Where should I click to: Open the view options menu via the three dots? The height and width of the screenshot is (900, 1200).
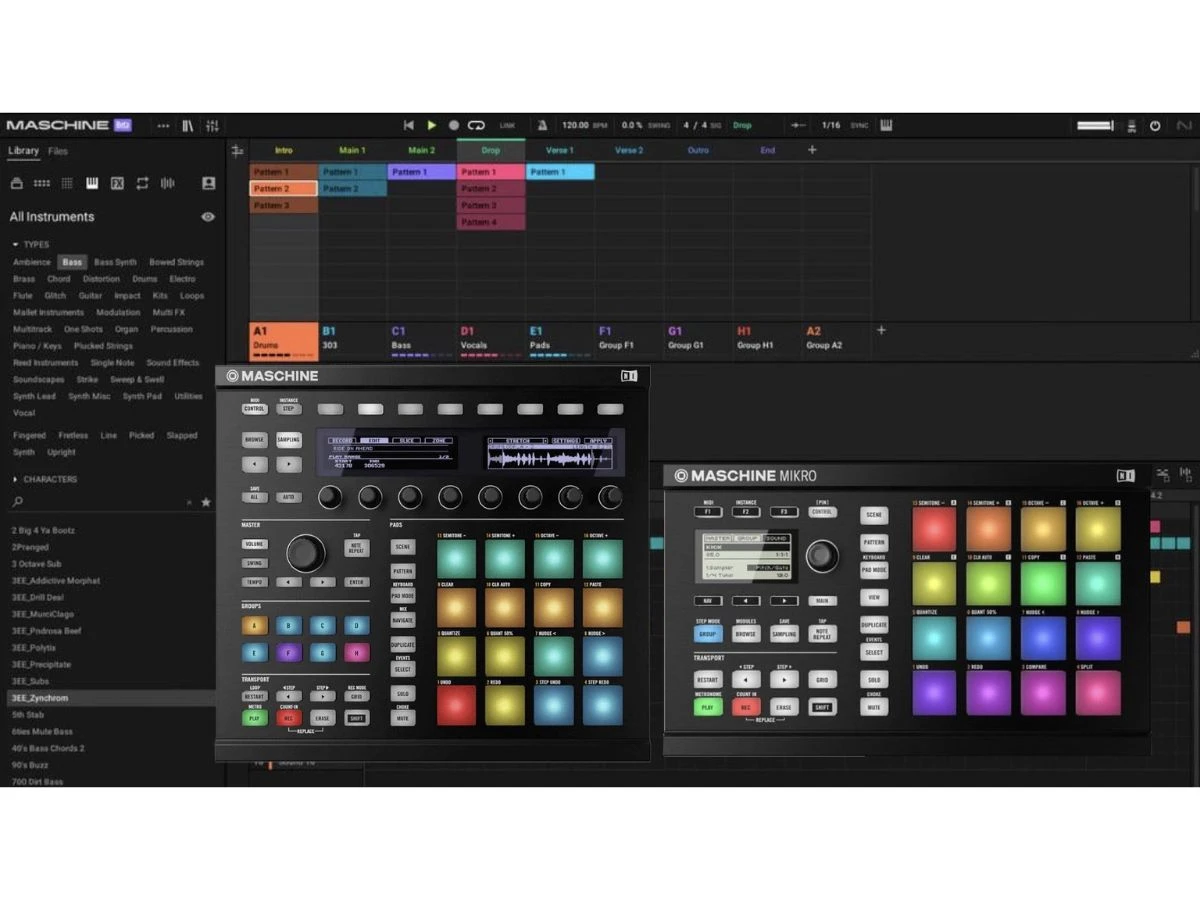[163, 125]
